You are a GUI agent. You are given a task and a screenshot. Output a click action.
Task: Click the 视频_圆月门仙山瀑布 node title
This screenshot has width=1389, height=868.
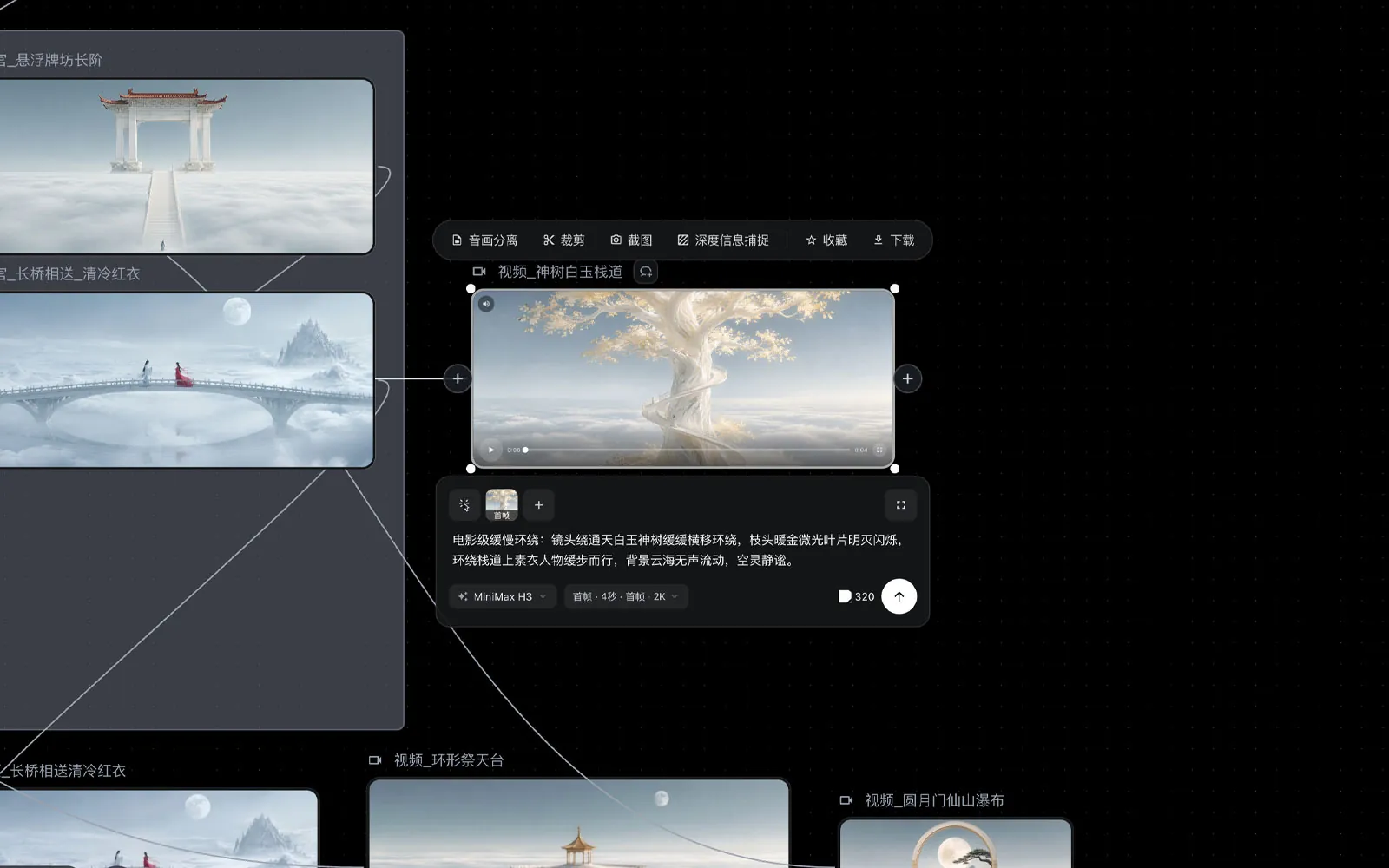coord(934,800)
